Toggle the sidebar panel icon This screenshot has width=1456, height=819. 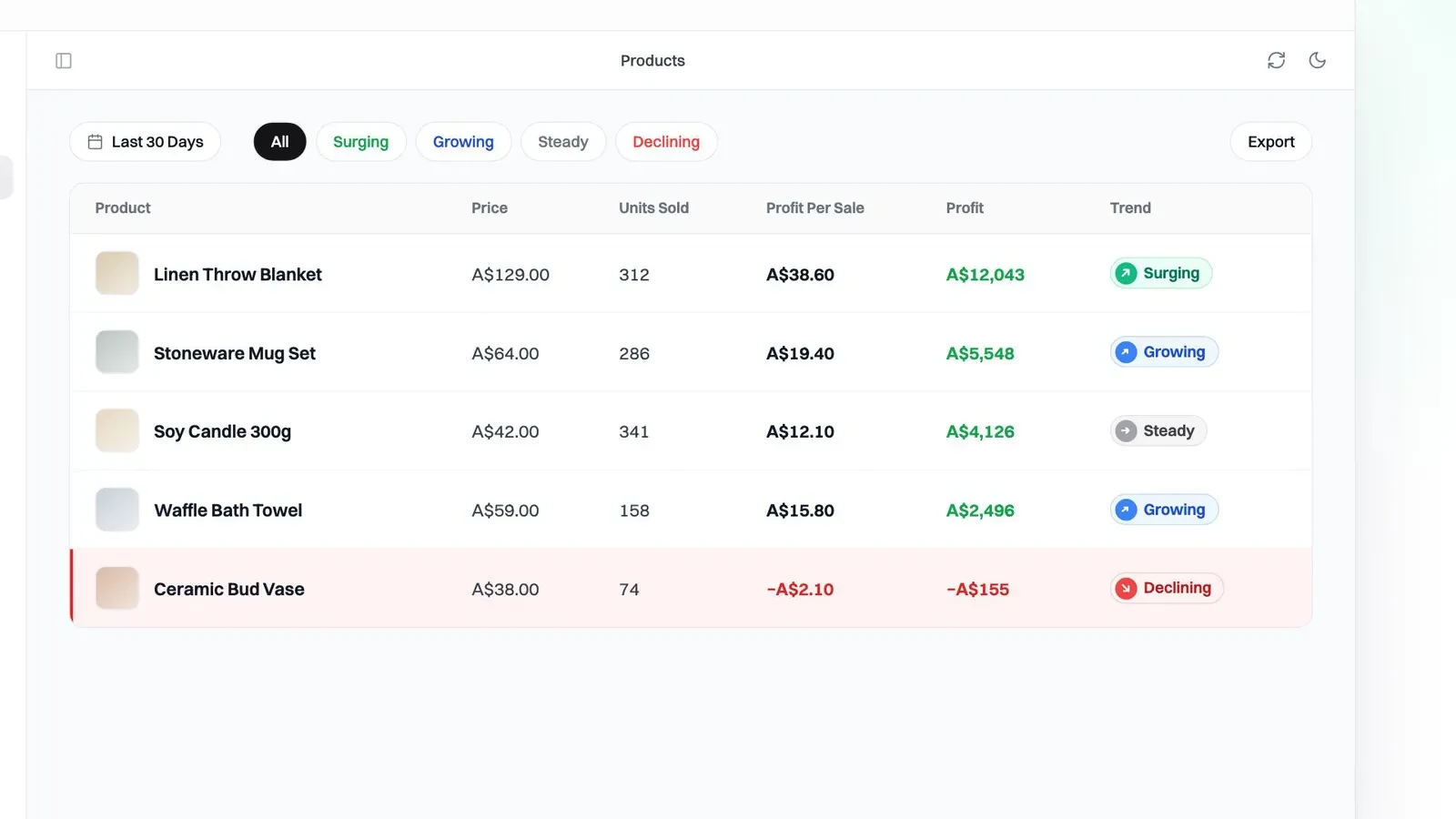point(64,61)
